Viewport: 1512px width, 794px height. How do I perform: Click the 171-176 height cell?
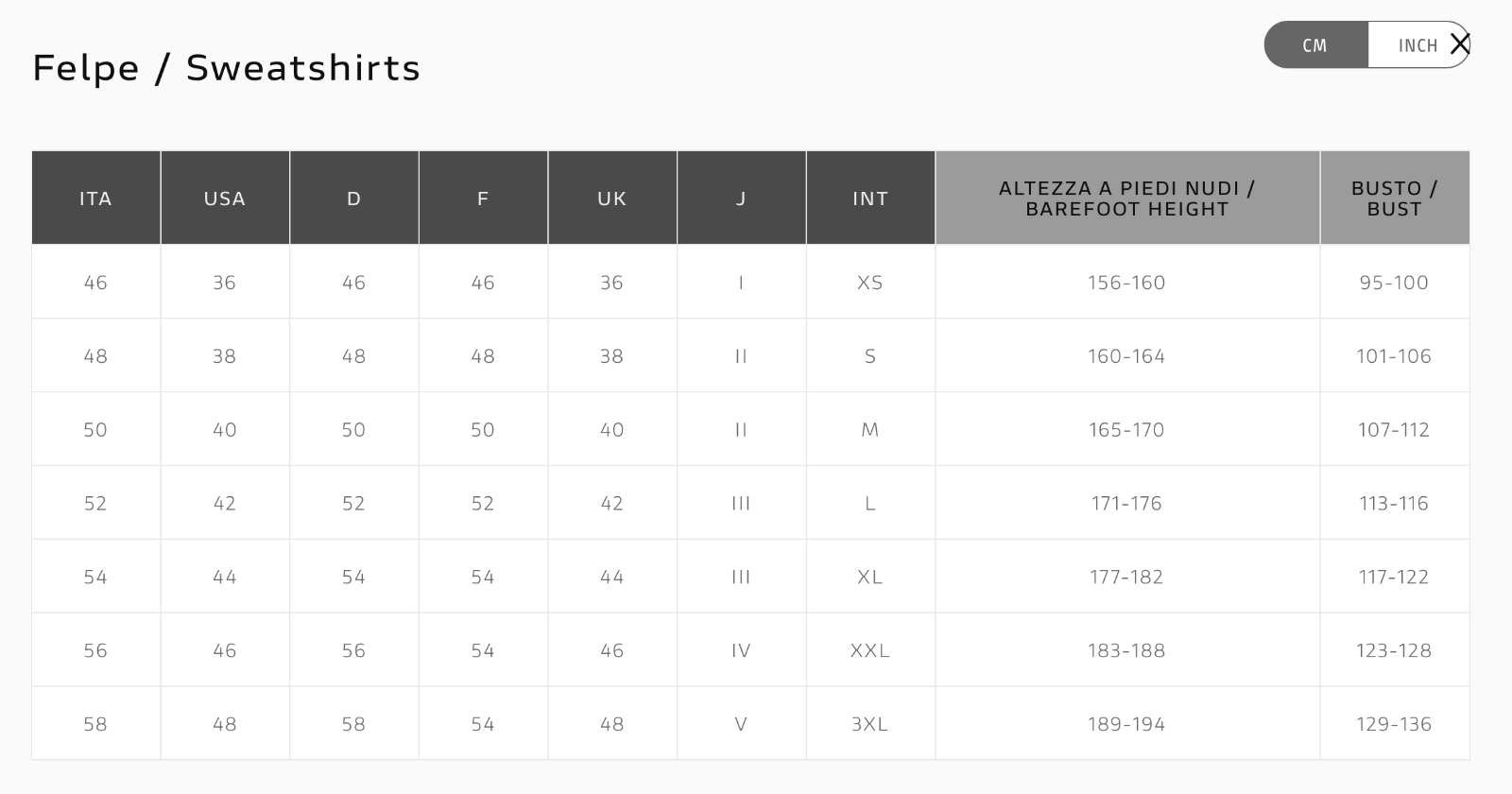[1126, 503]
